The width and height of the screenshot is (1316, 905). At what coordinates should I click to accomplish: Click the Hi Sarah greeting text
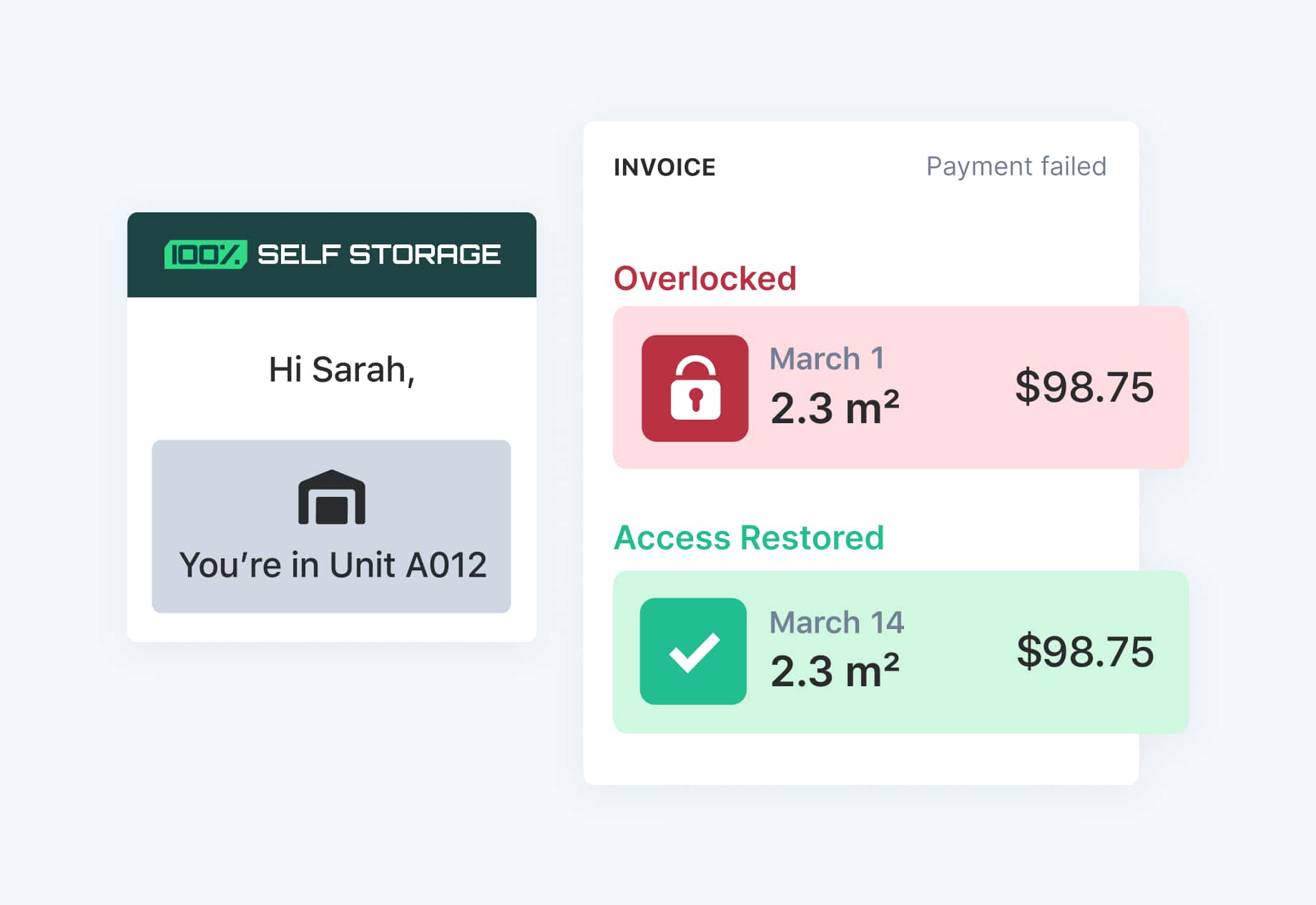click(341, 370)
